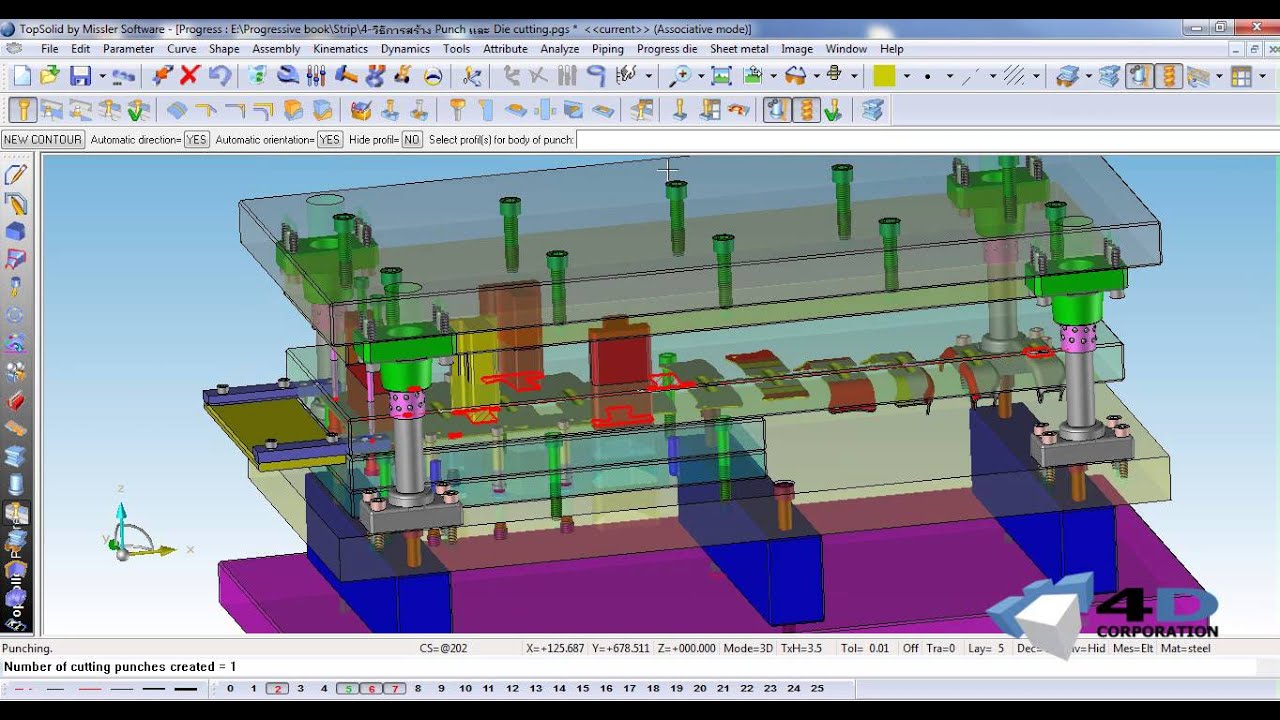
Task: Open the Kinematics menu
Action: pos(340,48)
